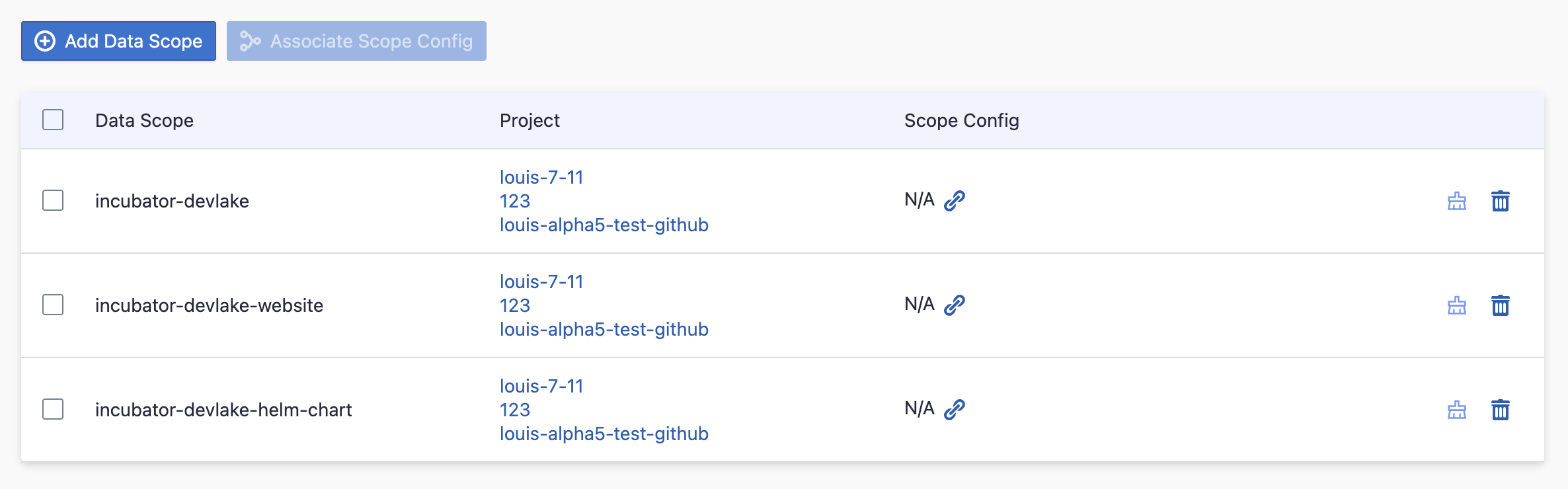This screenshot has height=489, width=1568.
Task: Check the select-all checkbox in the table header
Action: click(x=53, y=120)
